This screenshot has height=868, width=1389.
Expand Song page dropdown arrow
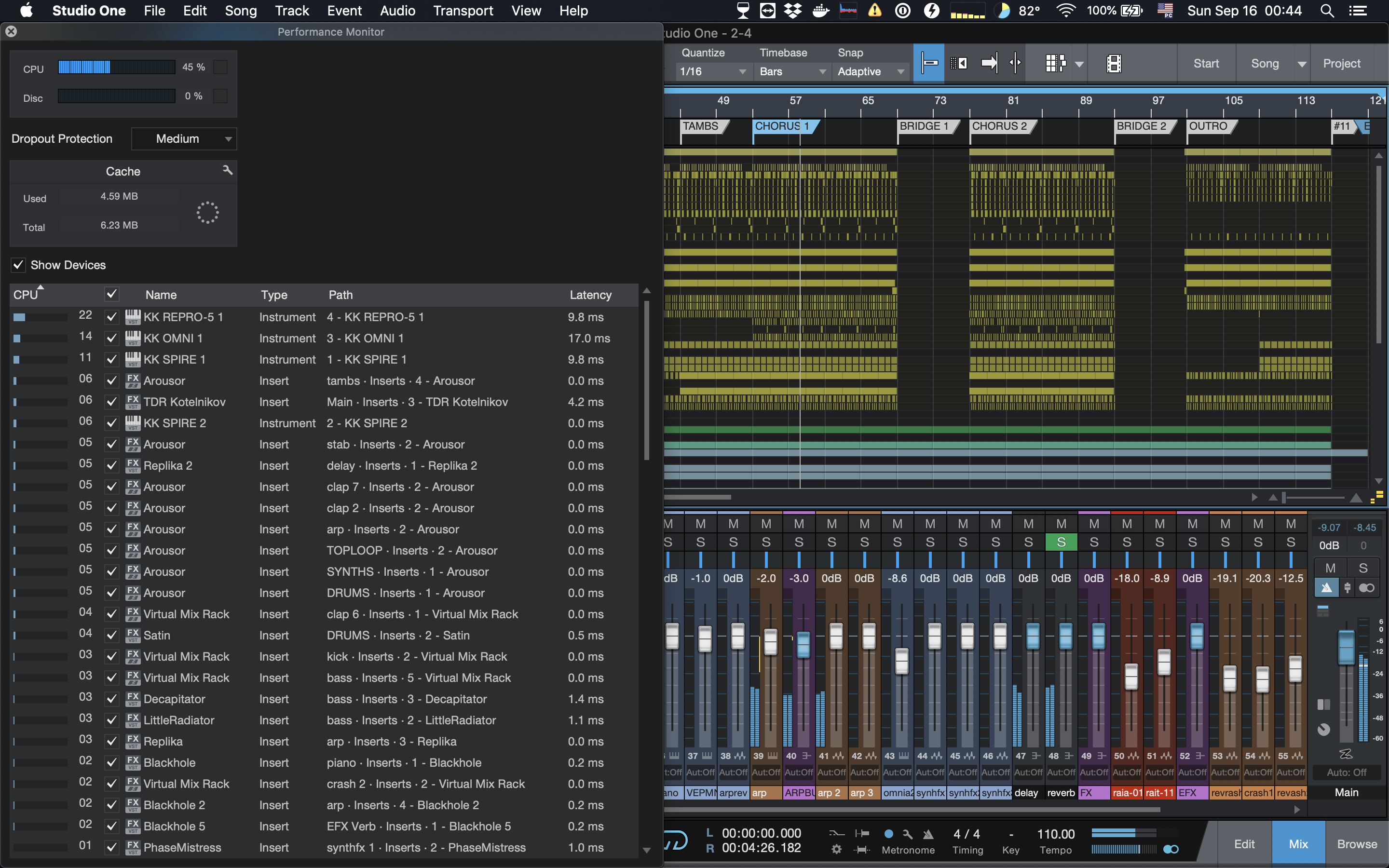[x=1302, y=64]
